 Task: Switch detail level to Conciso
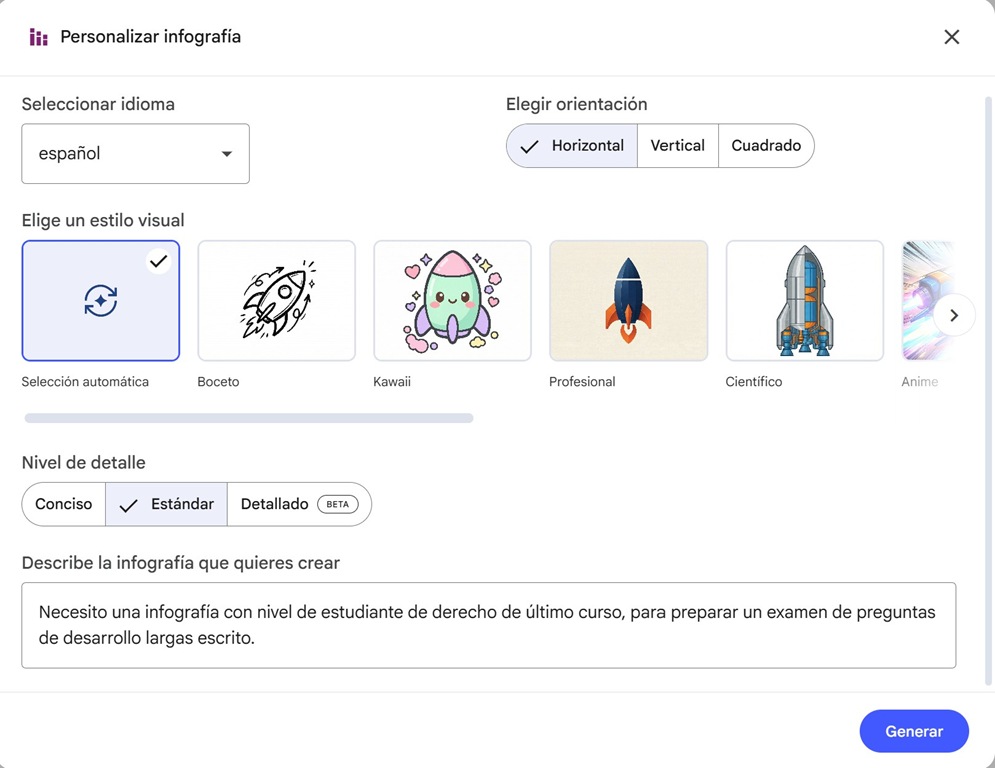[x=63, y=504]
